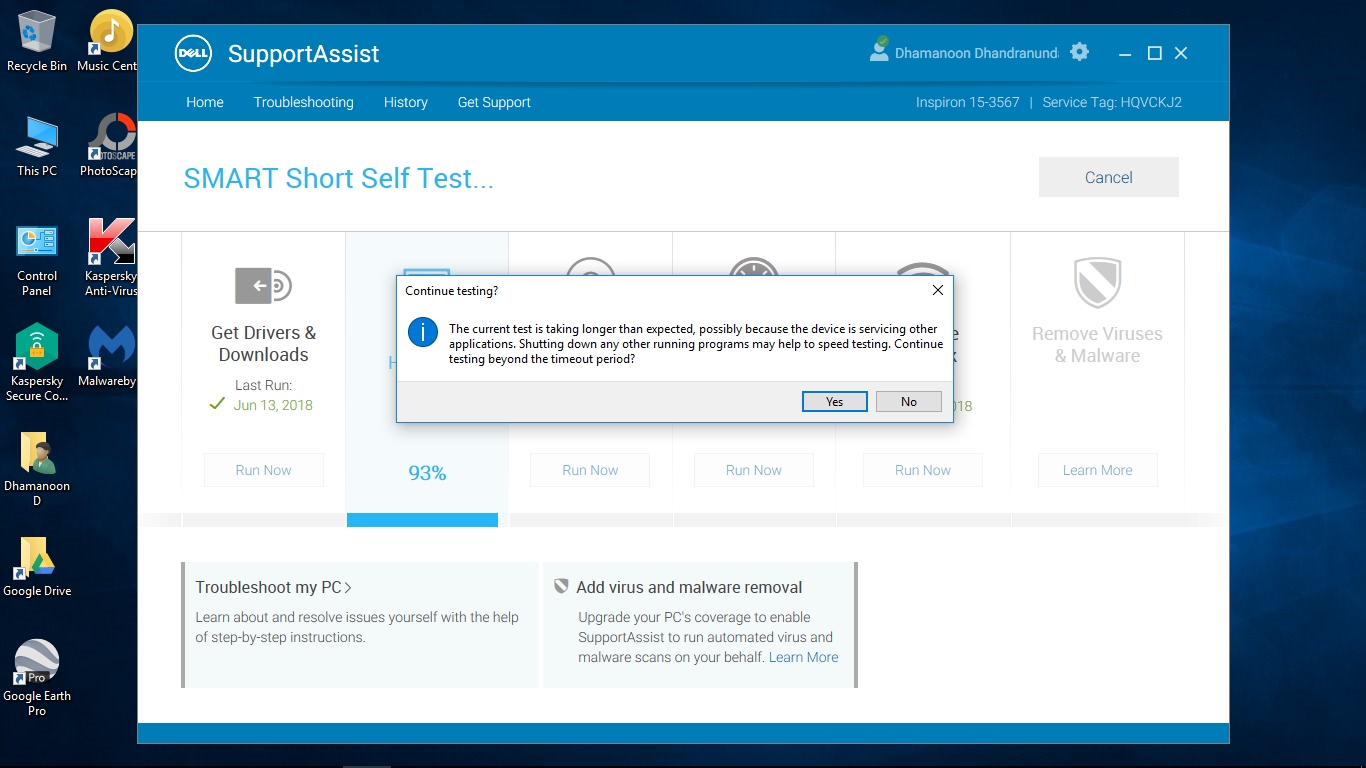This screenshot has width=1366, height=768.
Task: Click the Add virus and malware removal heading
Action: pyautogui.click(x=689, y=587)
